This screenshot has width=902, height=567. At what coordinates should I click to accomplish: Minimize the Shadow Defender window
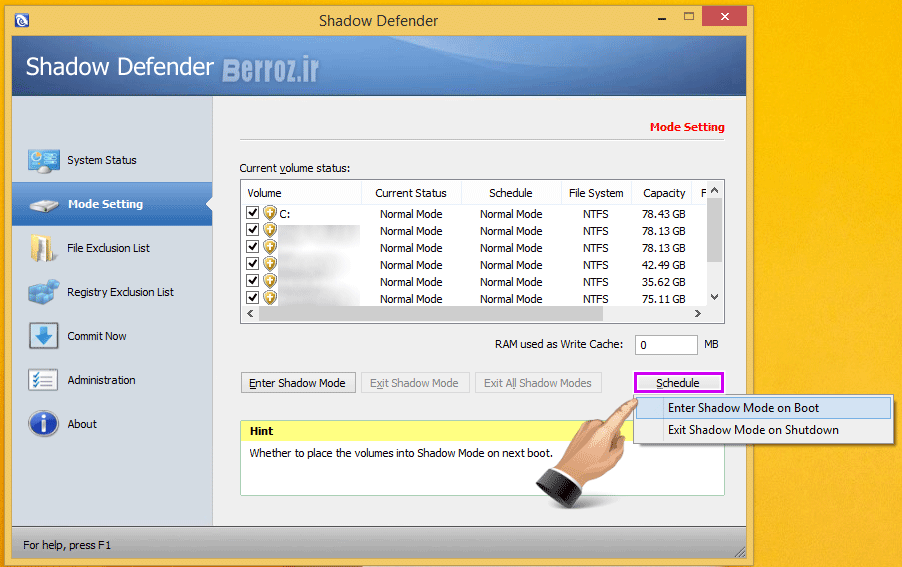click(662, 18)
